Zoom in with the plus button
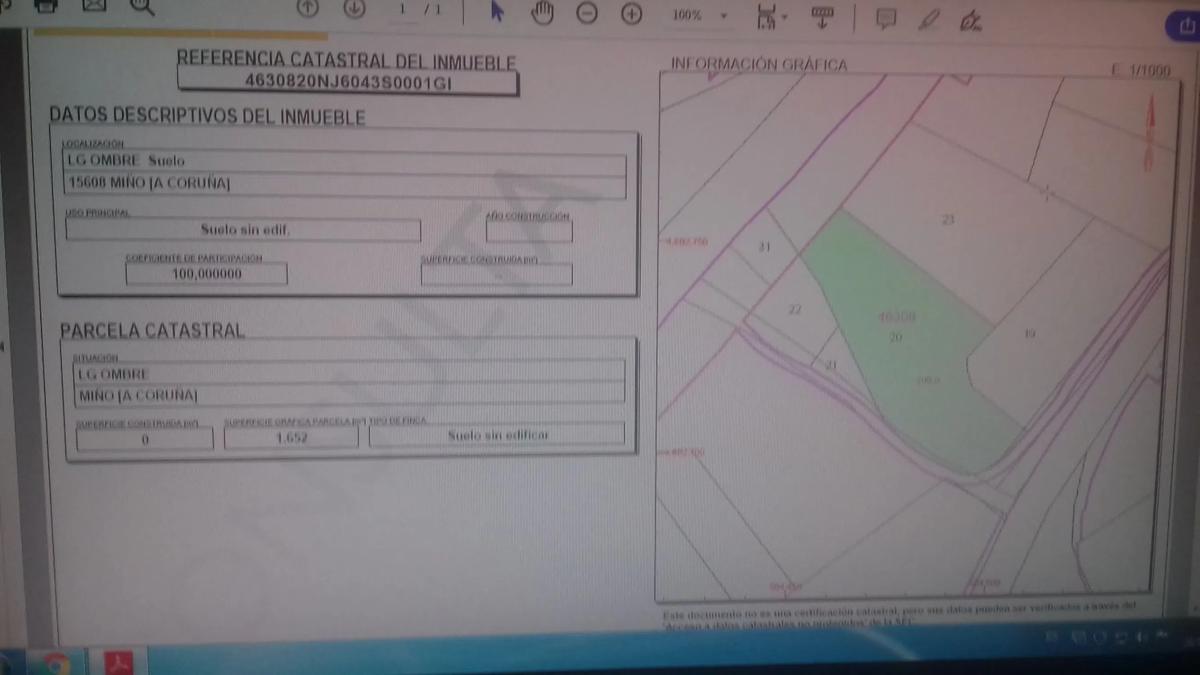This screenshot has width=1200, height=675. point(631,14)
